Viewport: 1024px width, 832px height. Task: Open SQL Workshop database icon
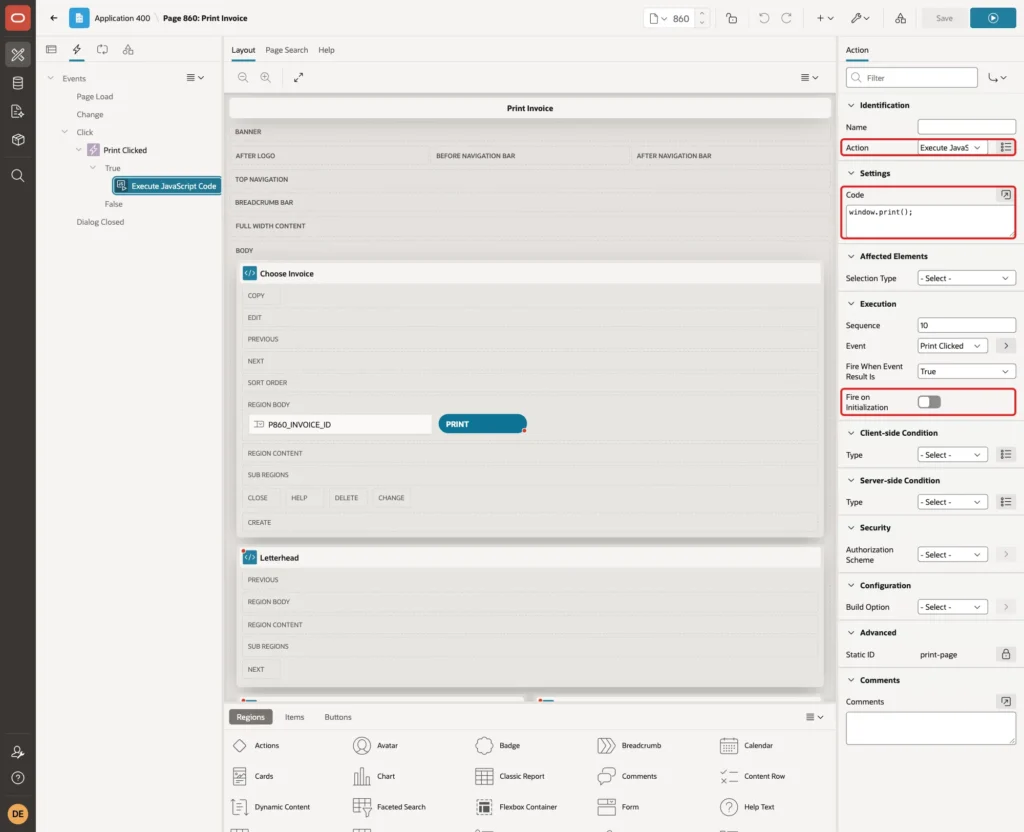18,83
